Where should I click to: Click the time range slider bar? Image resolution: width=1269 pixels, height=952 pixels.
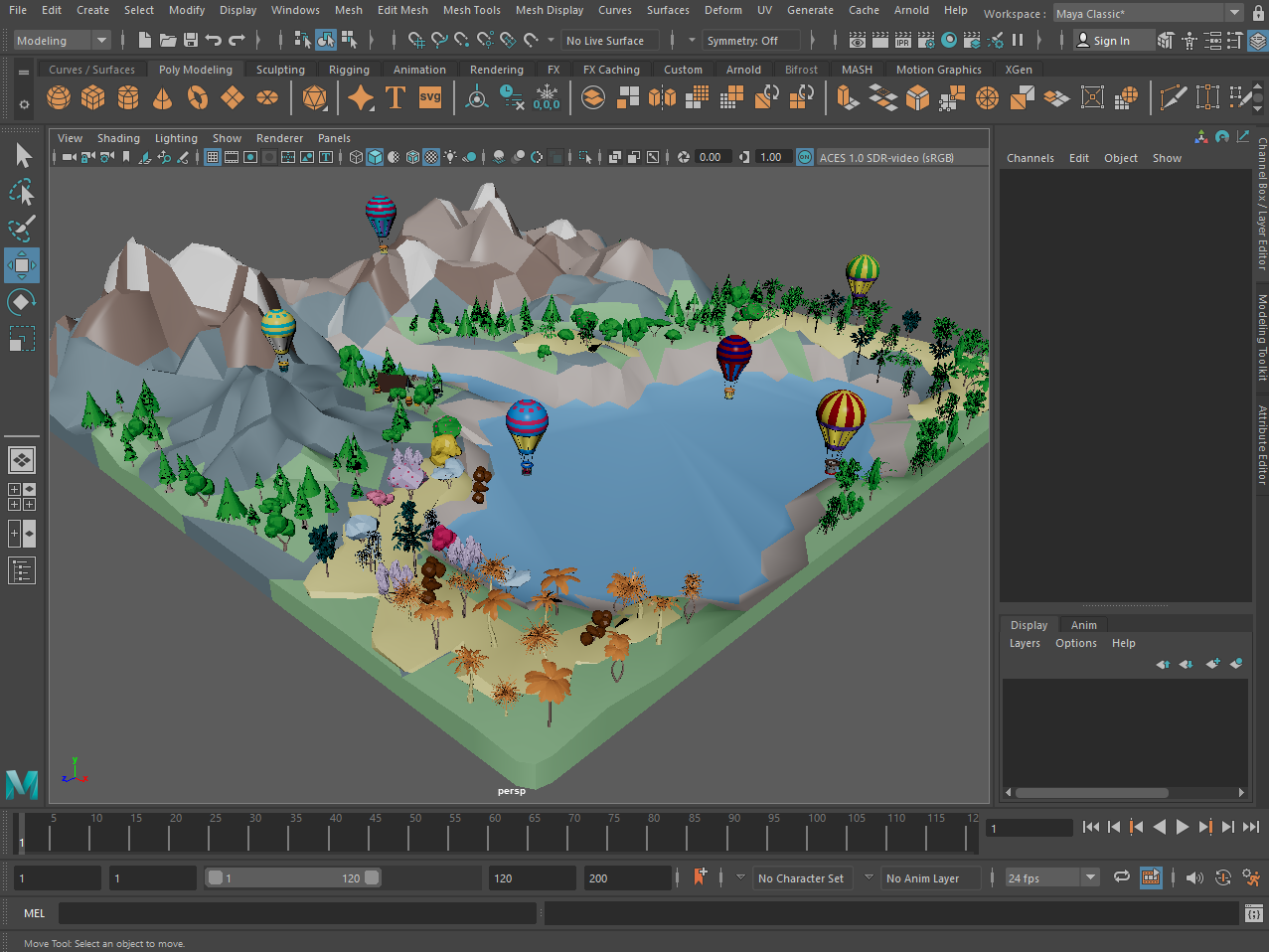point(292,877)
